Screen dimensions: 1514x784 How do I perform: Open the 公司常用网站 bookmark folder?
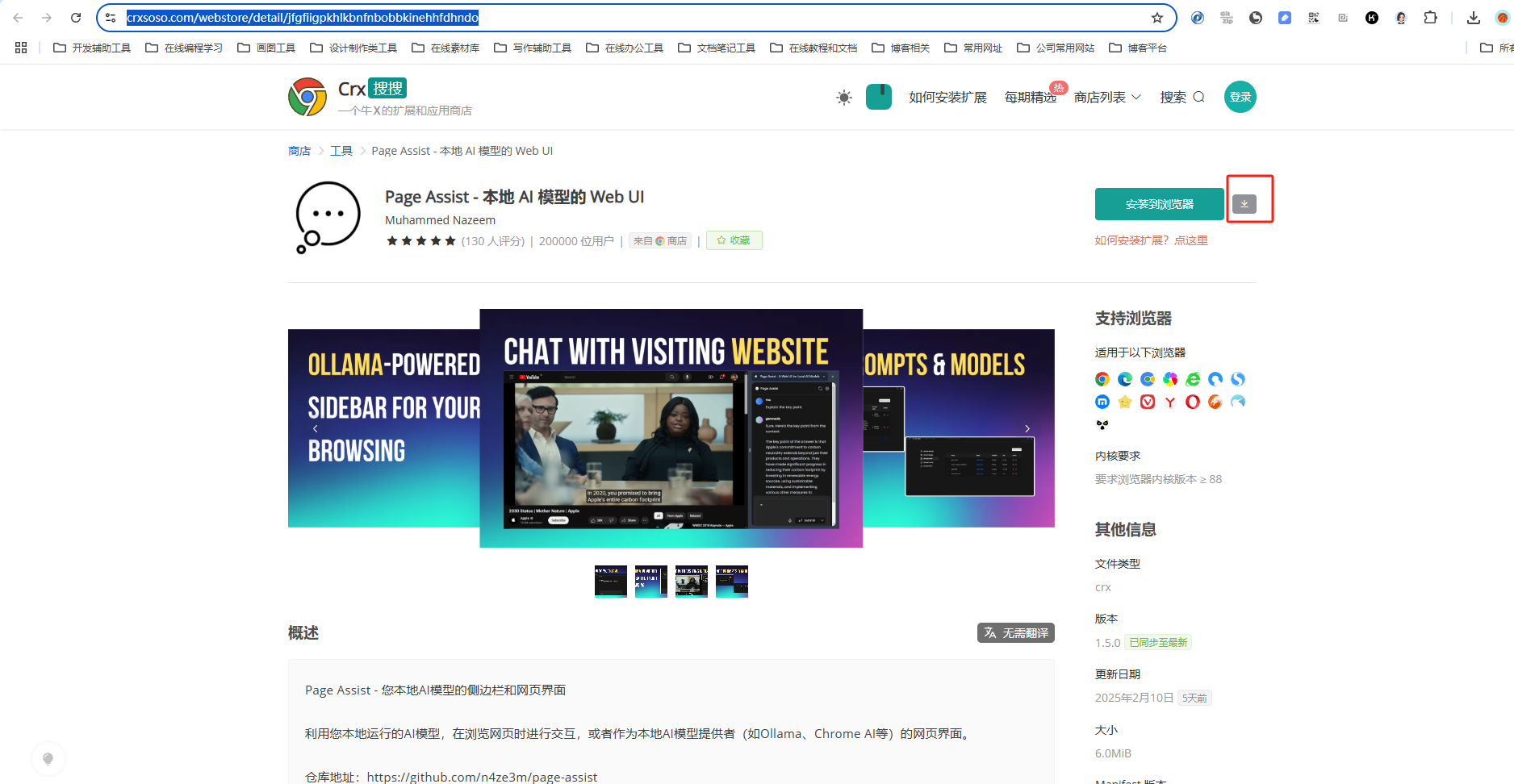(x=1056, y=48)
